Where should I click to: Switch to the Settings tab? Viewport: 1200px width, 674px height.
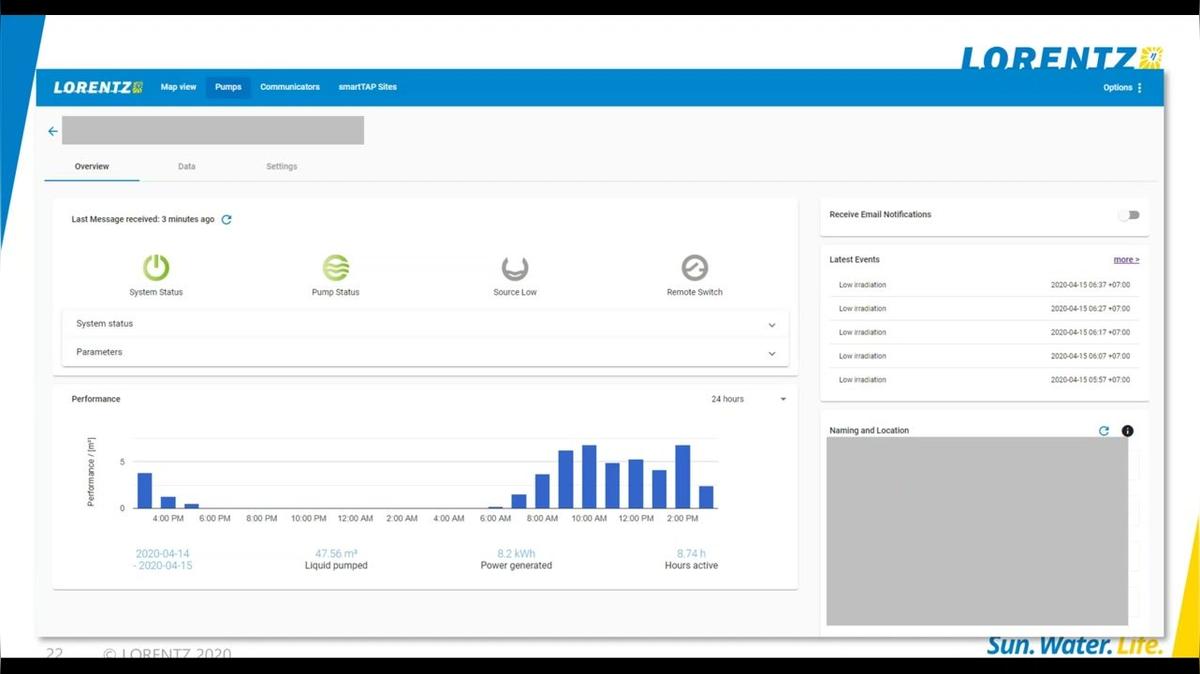pos(281,166)
